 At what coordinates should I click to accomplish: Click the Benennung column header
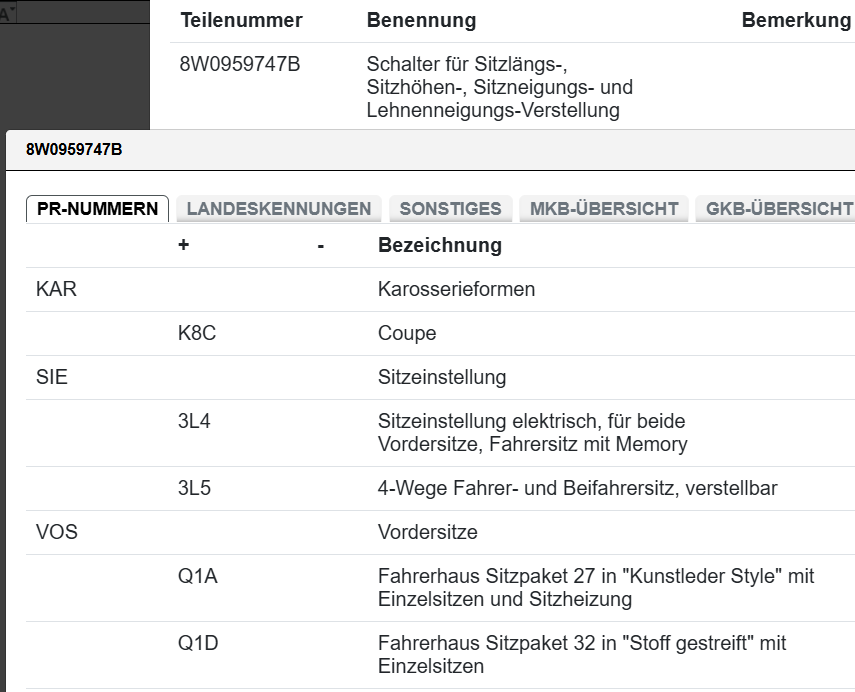coord(421,21)
